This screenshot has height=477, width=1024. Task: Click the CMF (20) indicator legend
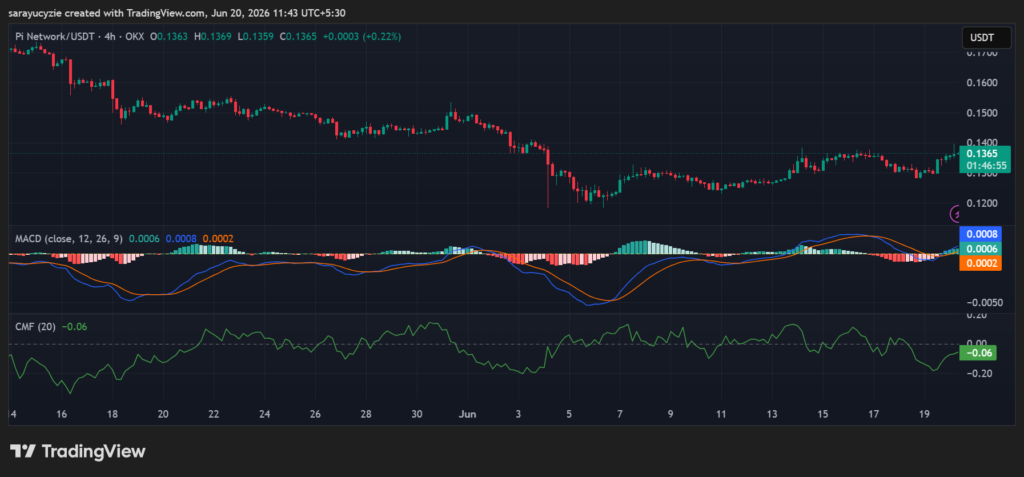tap(36, 327)
